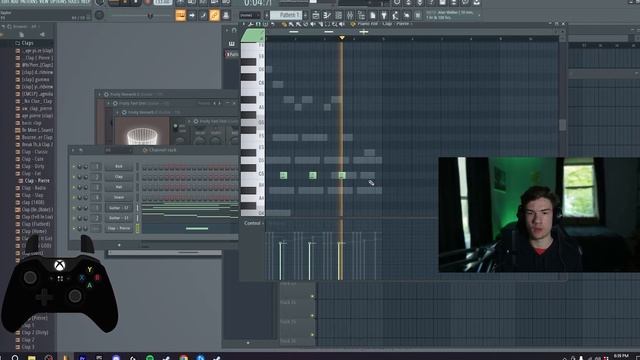Click the arrow step-edit toolbar icon
The height and width of the screenshot is (360, 640).
[x=192, y=15]
